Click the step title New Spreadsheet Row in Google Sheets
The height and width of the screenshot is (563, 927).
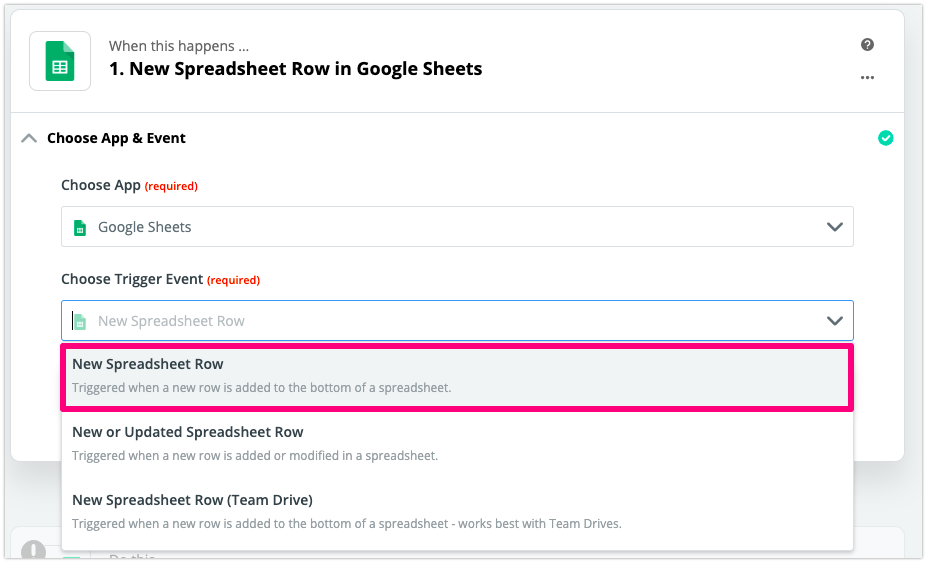click(x=296, y=69)
